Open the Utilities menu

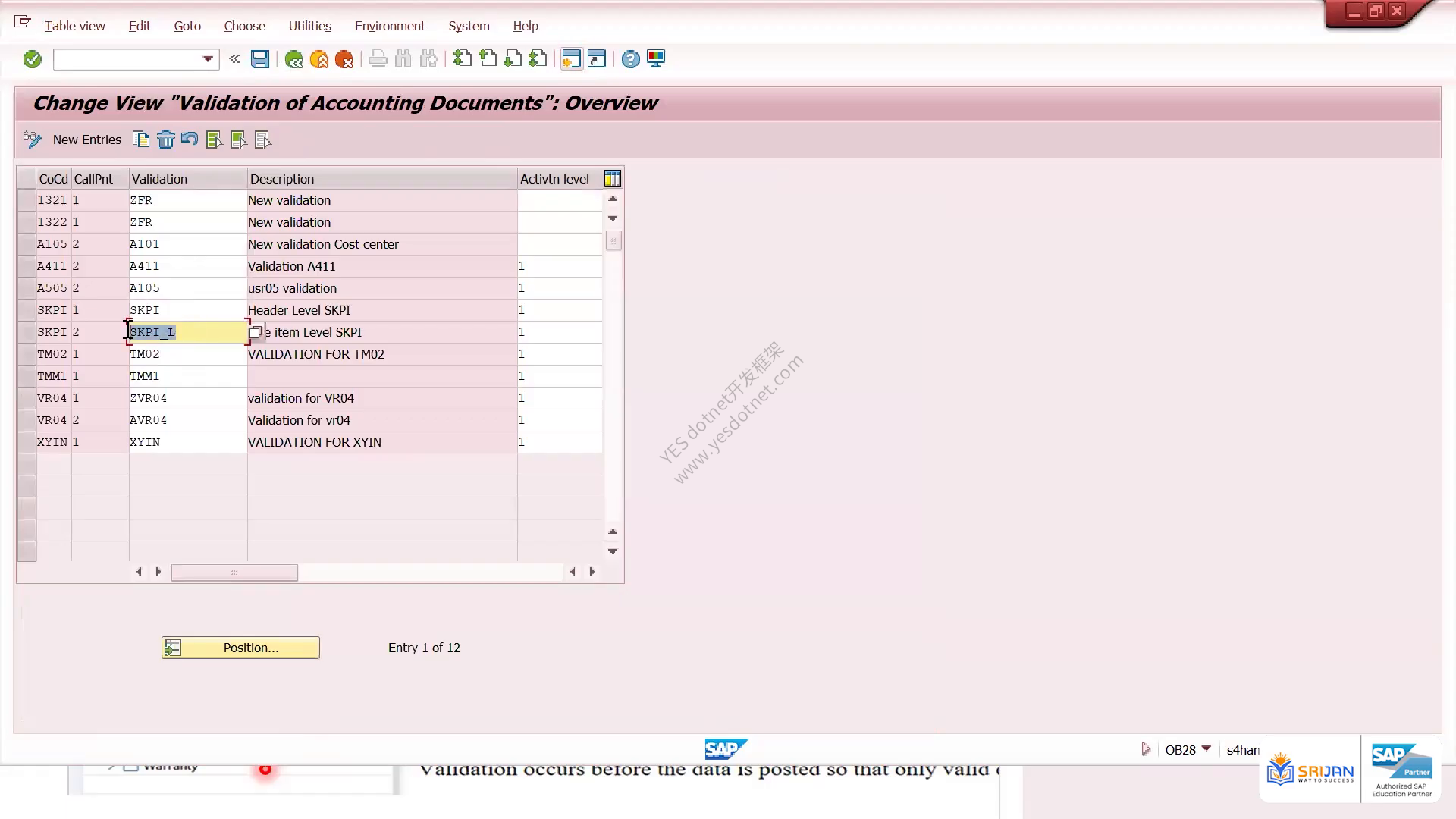click(309, 26)
